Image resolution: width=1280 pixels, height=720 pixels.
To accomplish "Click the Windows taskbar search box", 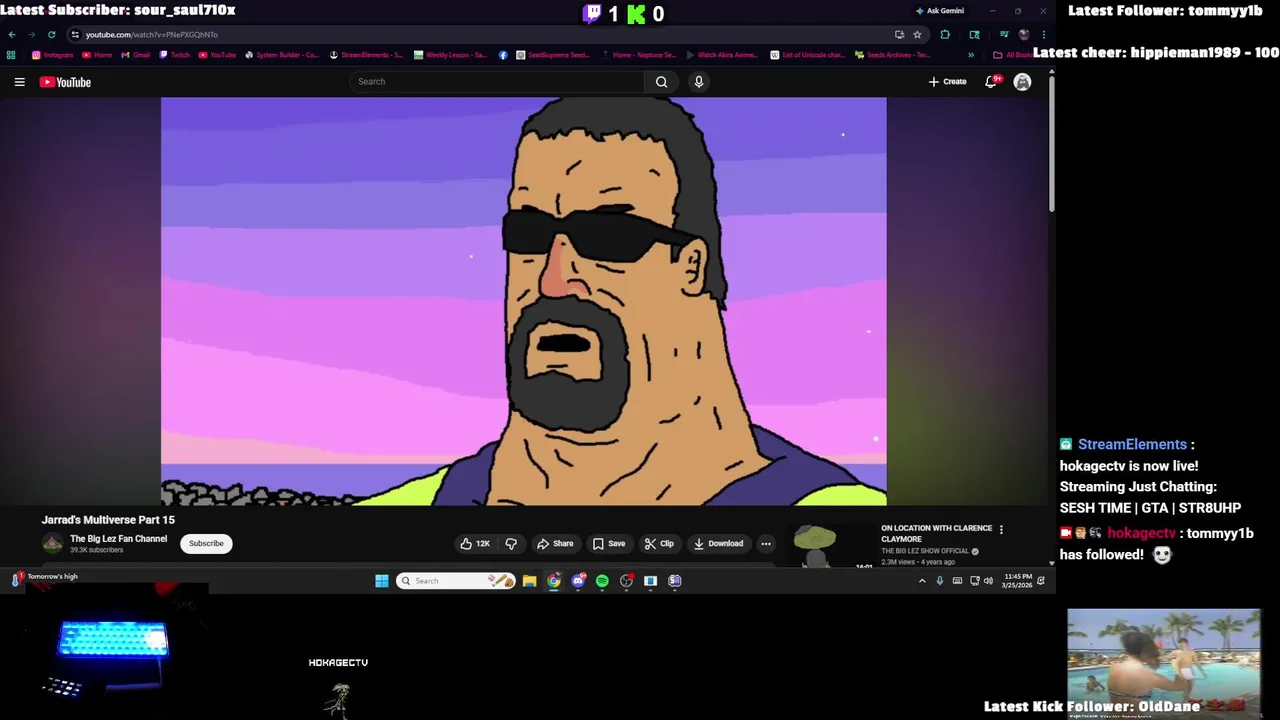I will [x=456, y=581].
